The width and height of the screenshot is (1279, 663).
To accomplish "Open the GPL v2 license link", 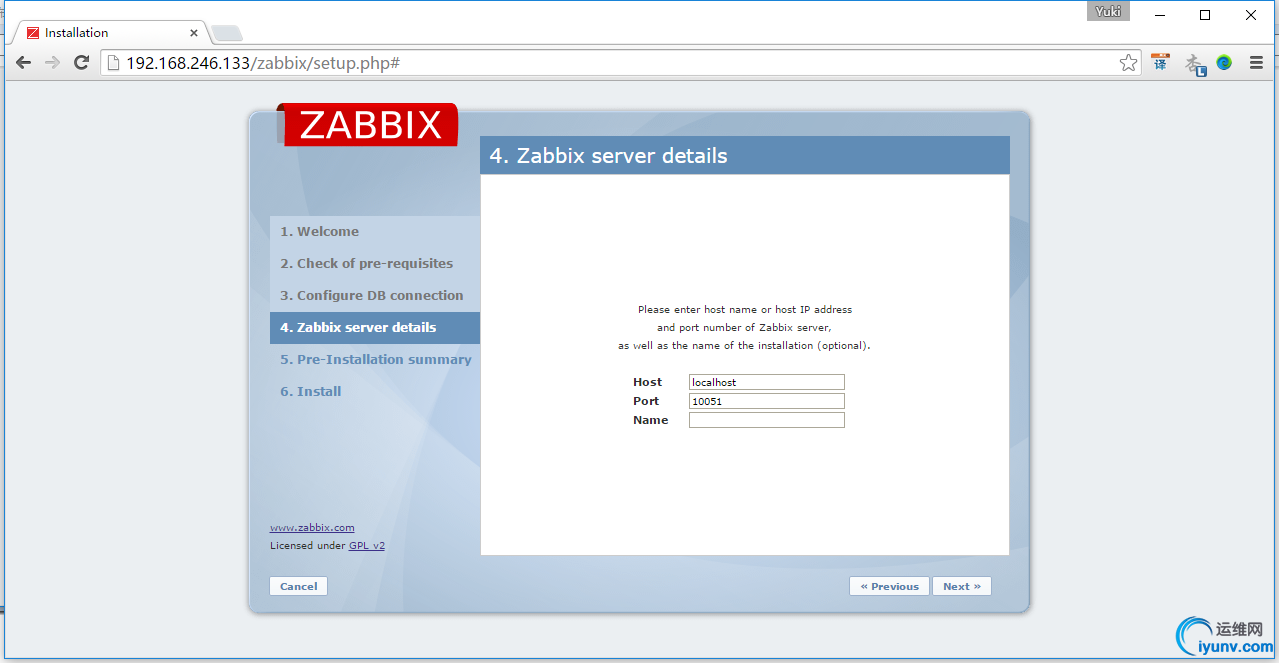I will click(367, 545).
